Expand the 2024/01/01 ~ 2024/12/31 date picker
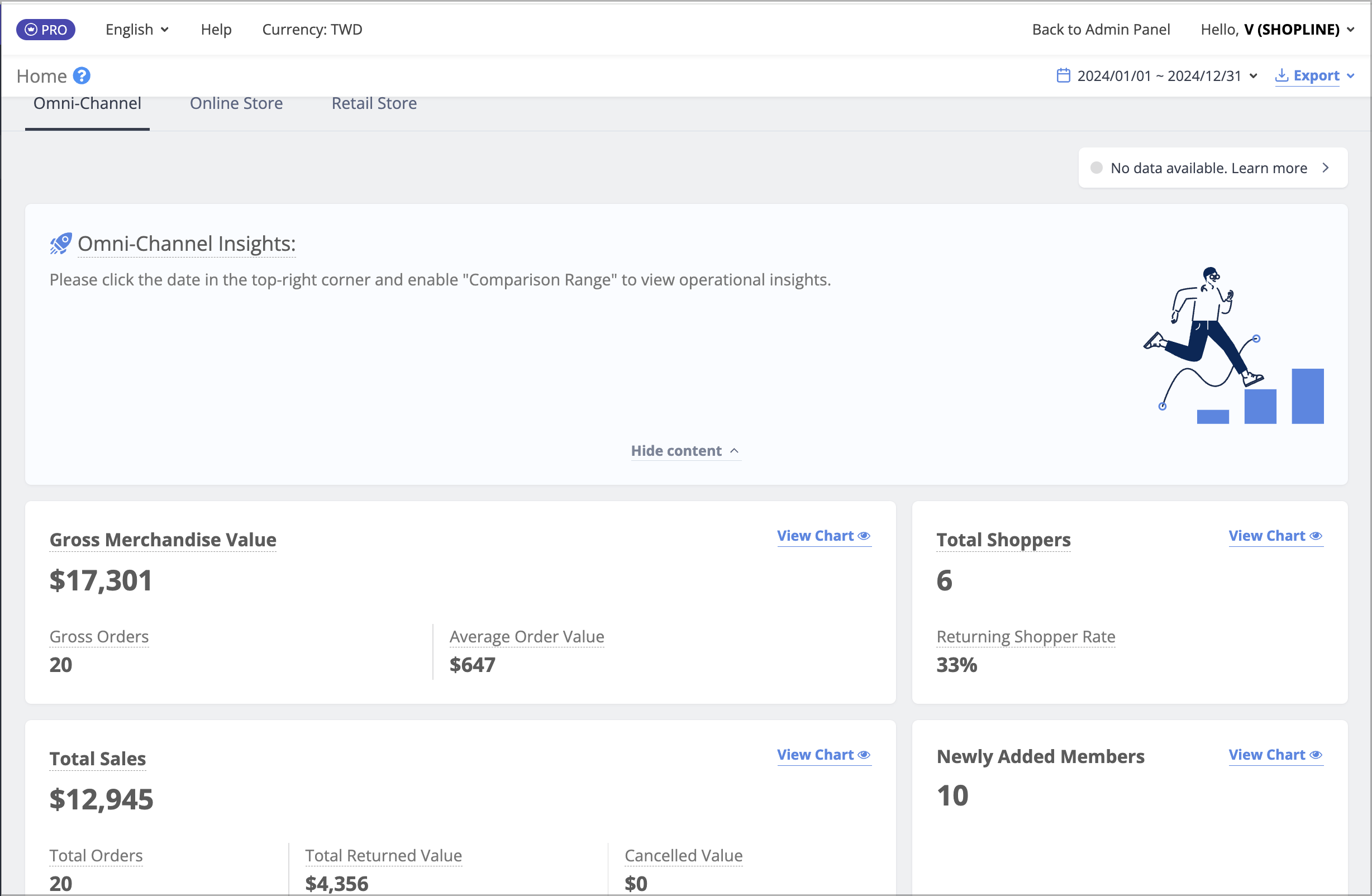 pyautogui.click(x=1157, y=75)
